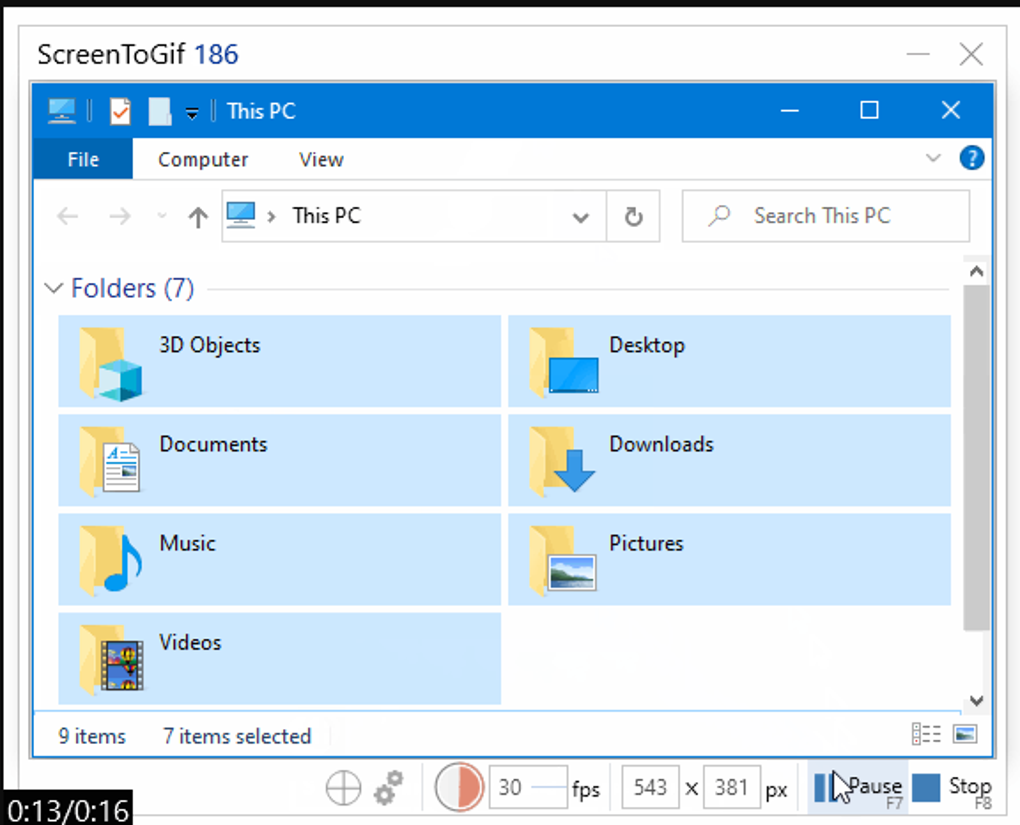Open the Documents folder
Image resolution: width=1020 pixels, height=825 pixels.
click(280, 460)
